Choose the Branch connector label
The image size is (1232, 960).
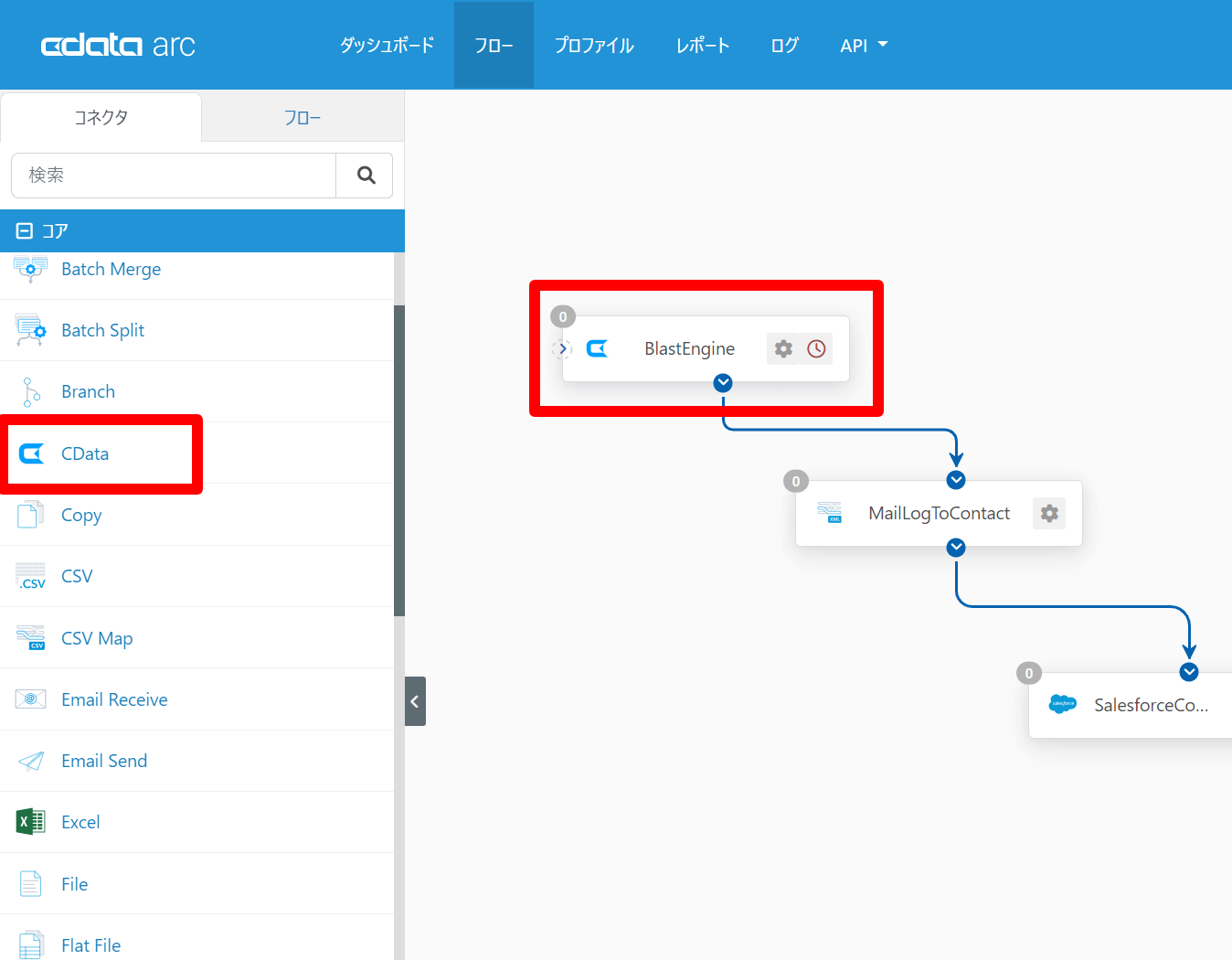coord(88,391)
